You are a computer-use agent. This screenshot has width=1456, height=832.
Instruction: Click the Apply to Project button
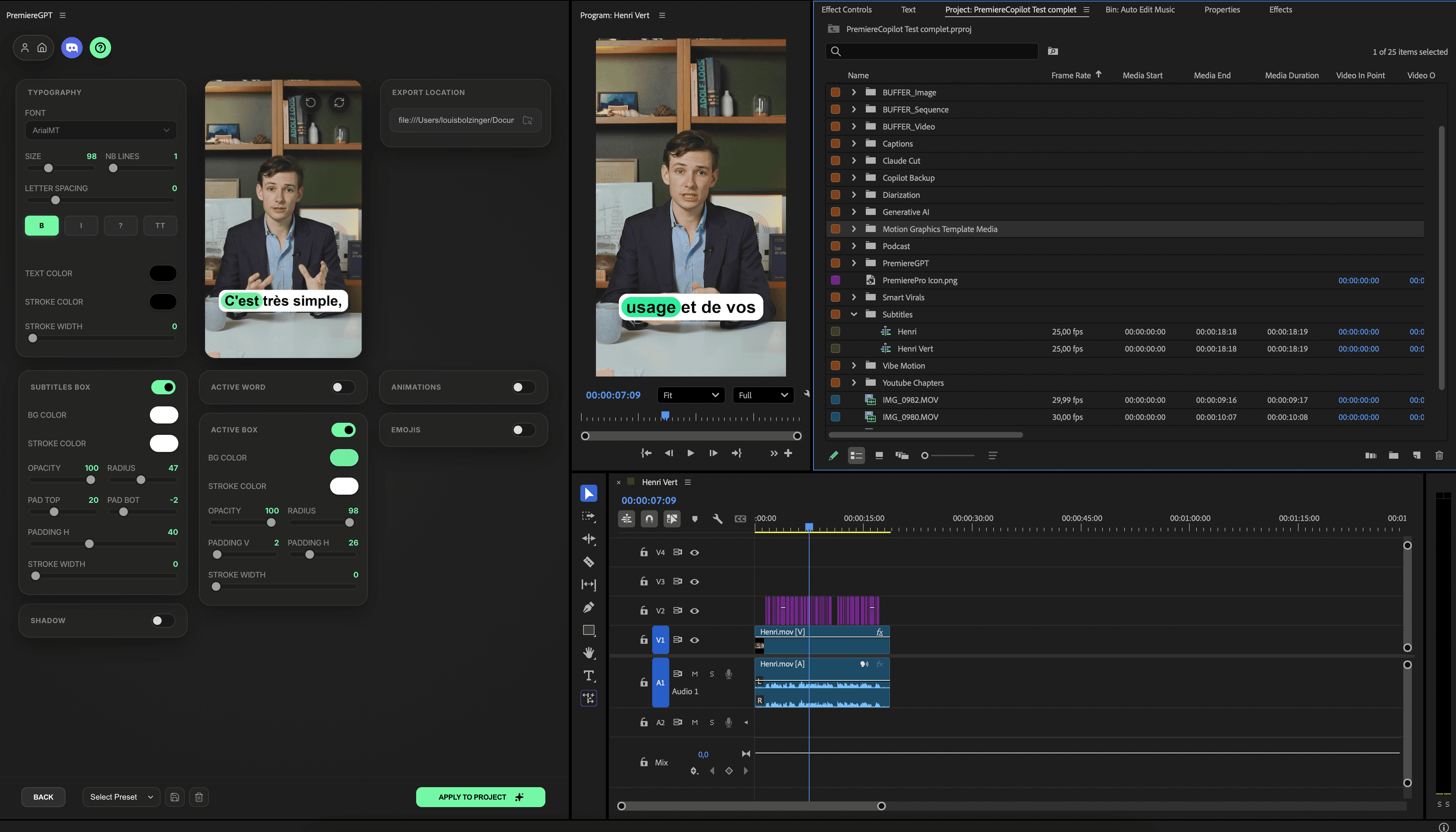tap(480, 796)
